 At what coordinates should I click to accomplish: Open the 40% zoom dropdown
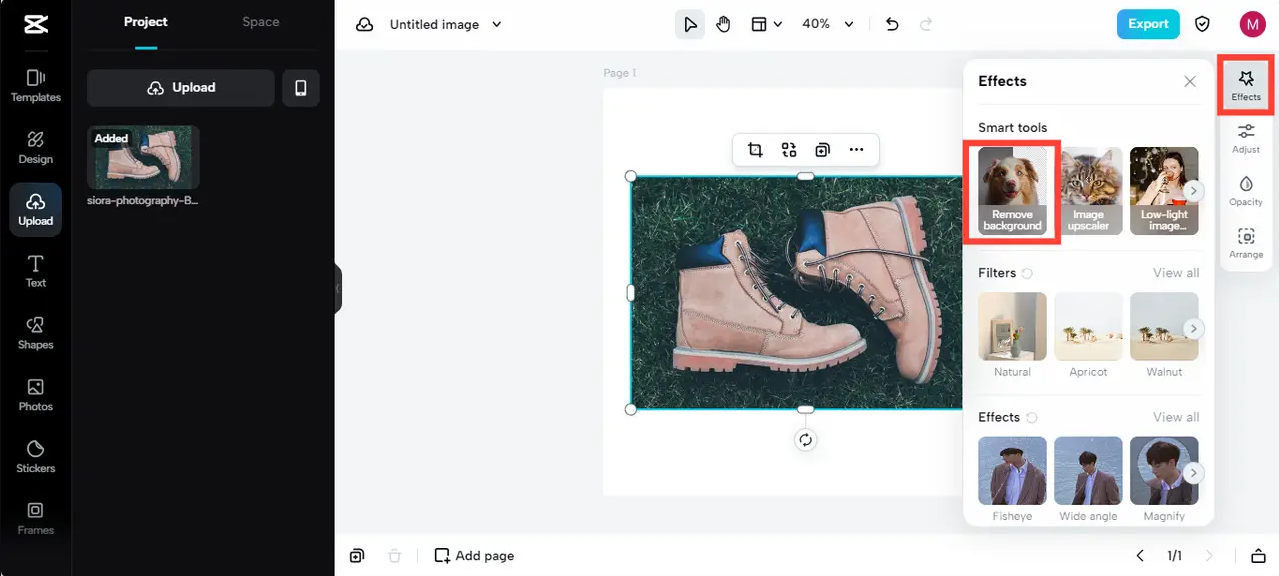coord(828,24)
